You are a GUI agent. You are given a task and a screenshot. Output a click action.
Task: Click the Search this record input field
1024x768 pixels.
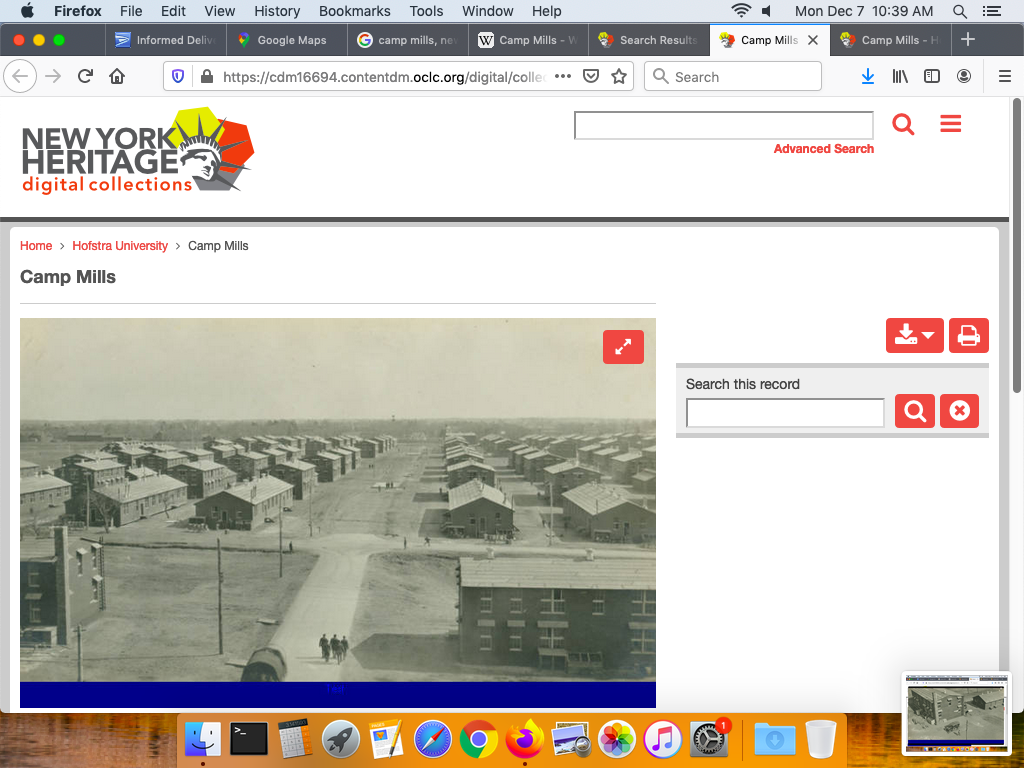pos(785,412)
